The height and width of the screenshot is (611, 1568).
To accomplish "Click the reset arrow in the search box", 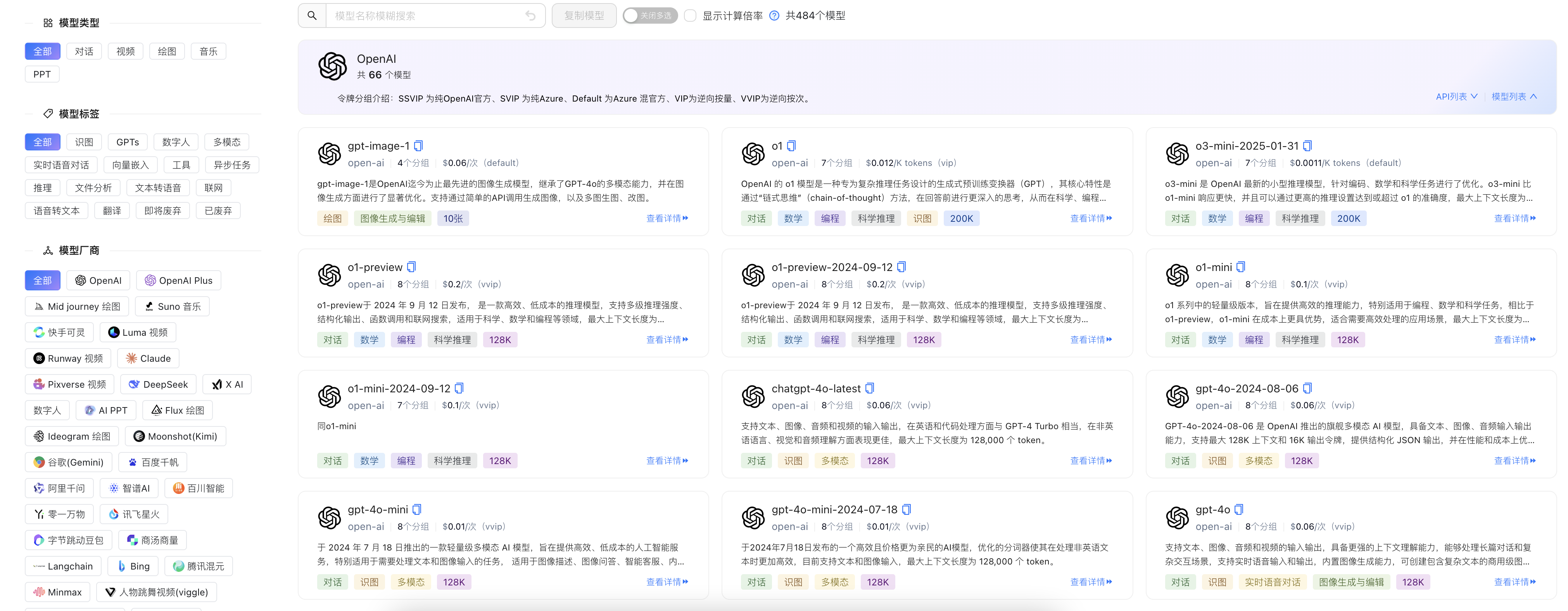I will 530,16.
